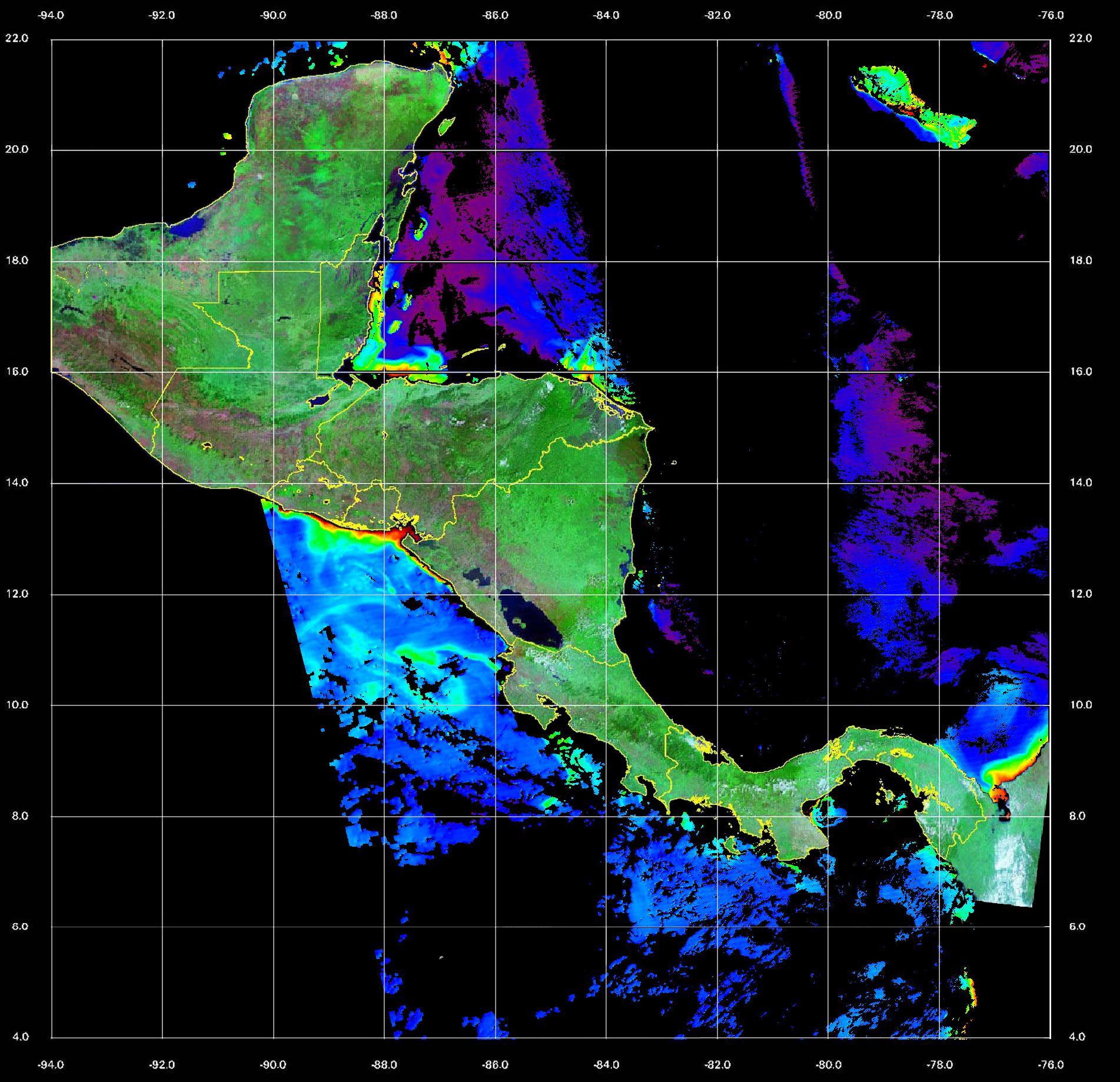Viewport: 1120px width, 1082px height.
Task: Select the 16.0 latitude label on right axis
Action: (x=1080, y=371)
